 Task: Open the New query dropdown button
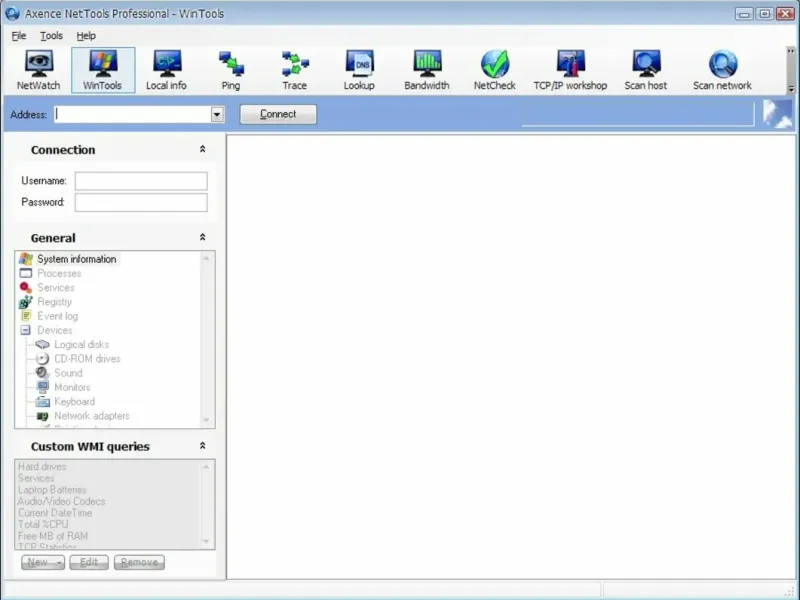point(43,562)
